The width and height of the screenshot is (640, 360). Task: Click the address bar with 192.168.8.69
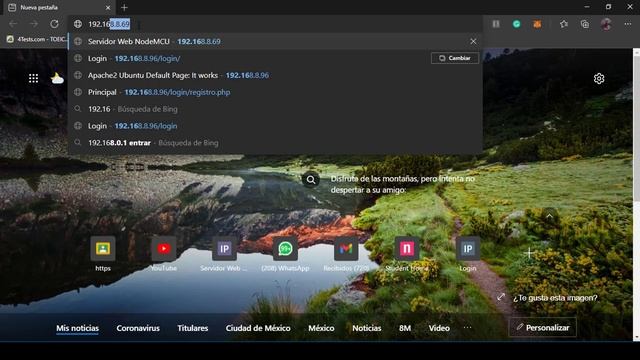coord(276,24)
